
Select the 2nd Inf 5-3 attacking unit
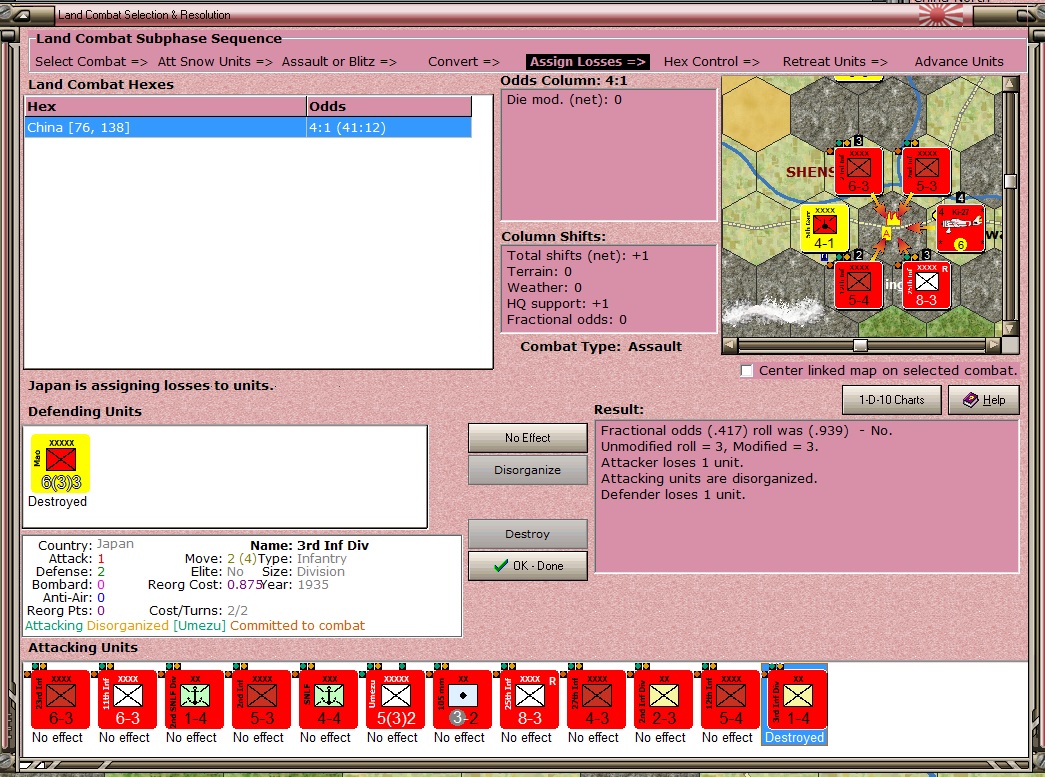coord(261,700)
